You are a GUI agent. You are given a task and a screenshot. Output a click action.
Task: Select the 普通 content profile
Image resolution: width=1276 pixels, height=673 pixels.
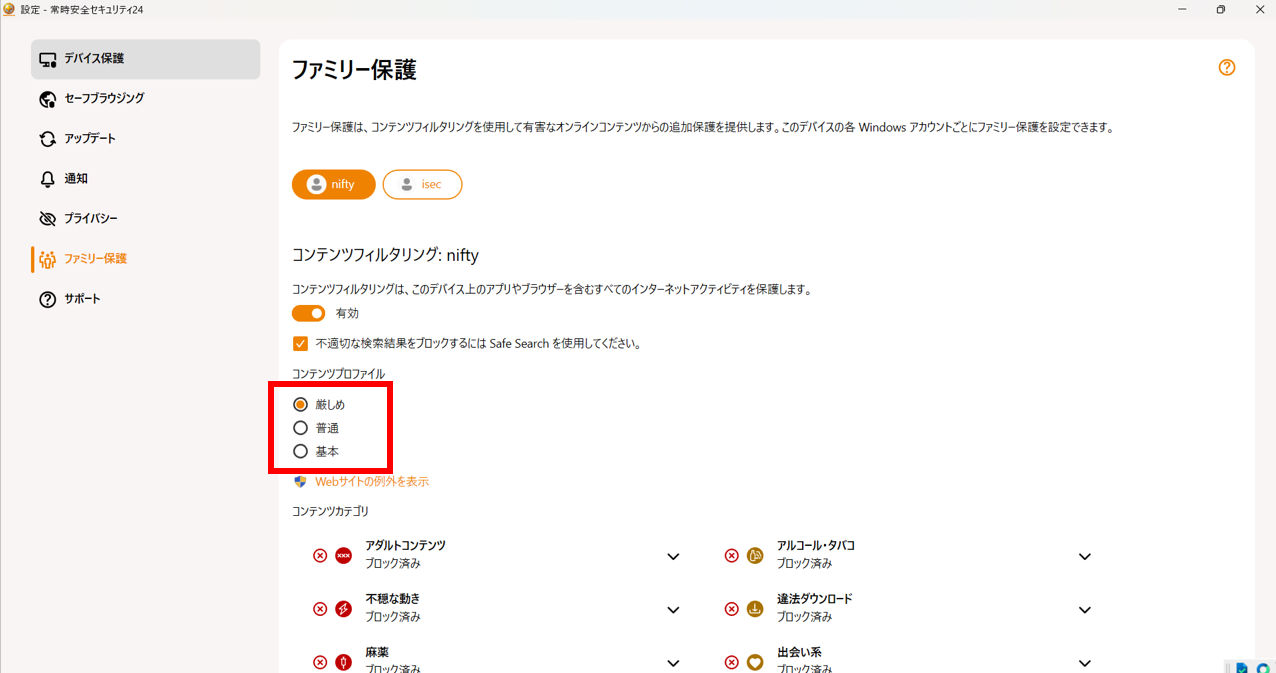point(301,427)
